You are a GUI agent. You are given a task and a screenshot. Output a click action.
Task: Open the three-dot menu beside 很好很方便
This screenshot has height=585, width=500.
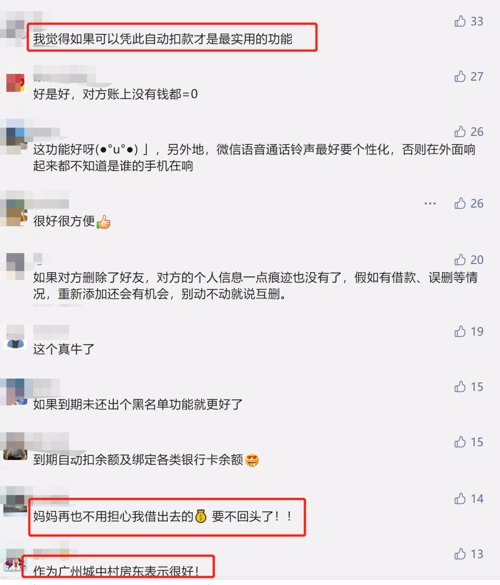pos(430,203)
